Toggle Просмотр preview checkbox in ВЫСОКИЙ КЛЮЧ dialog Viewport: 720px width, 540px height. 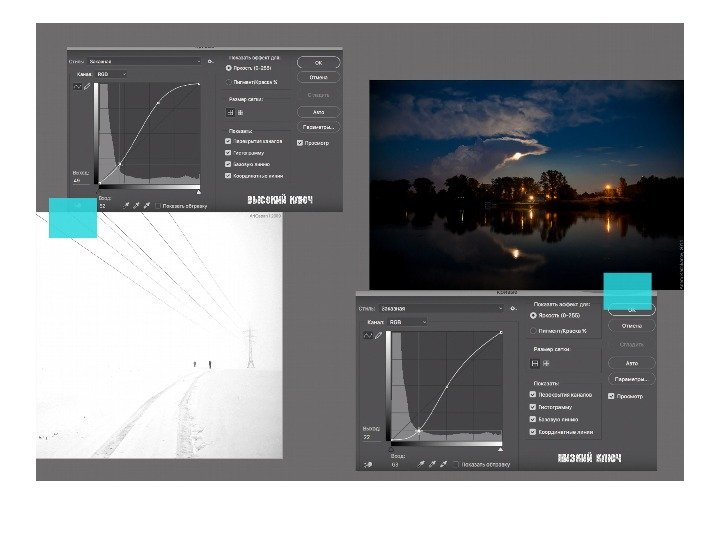[300, 143]
